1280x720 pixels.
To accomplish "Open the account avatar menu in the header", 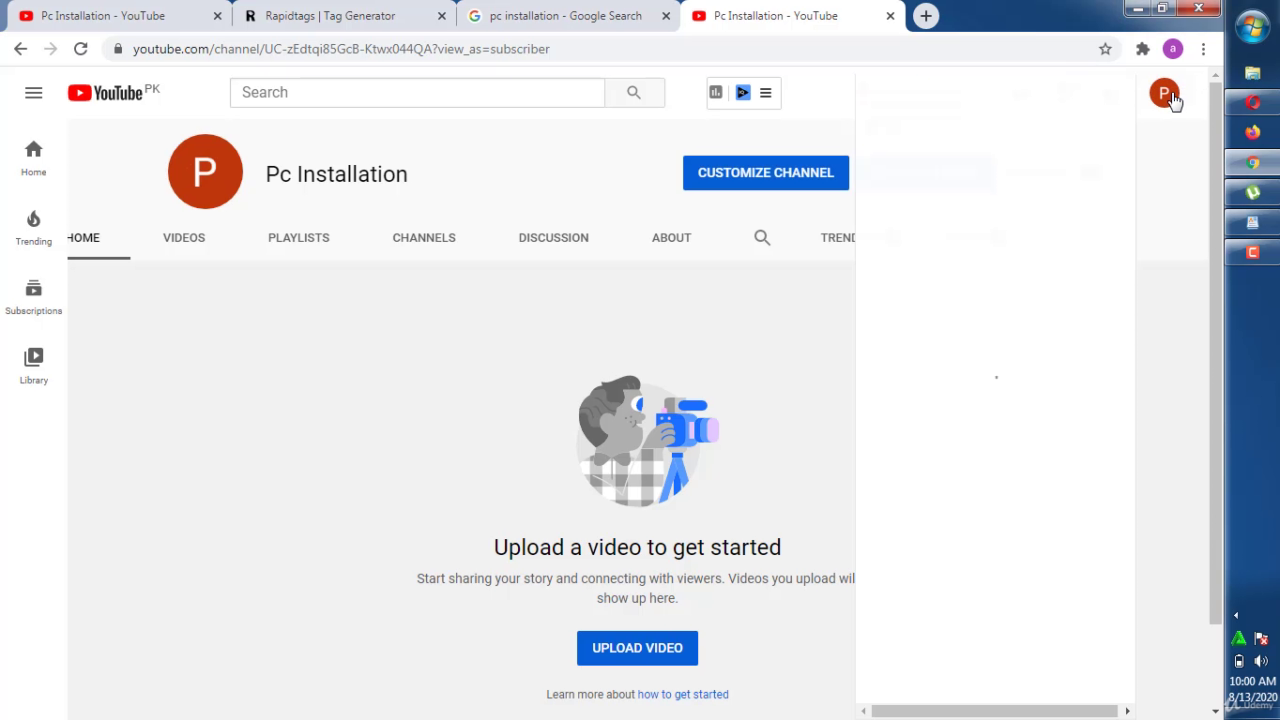I will pyautogui.click(x=1163, y=93).
